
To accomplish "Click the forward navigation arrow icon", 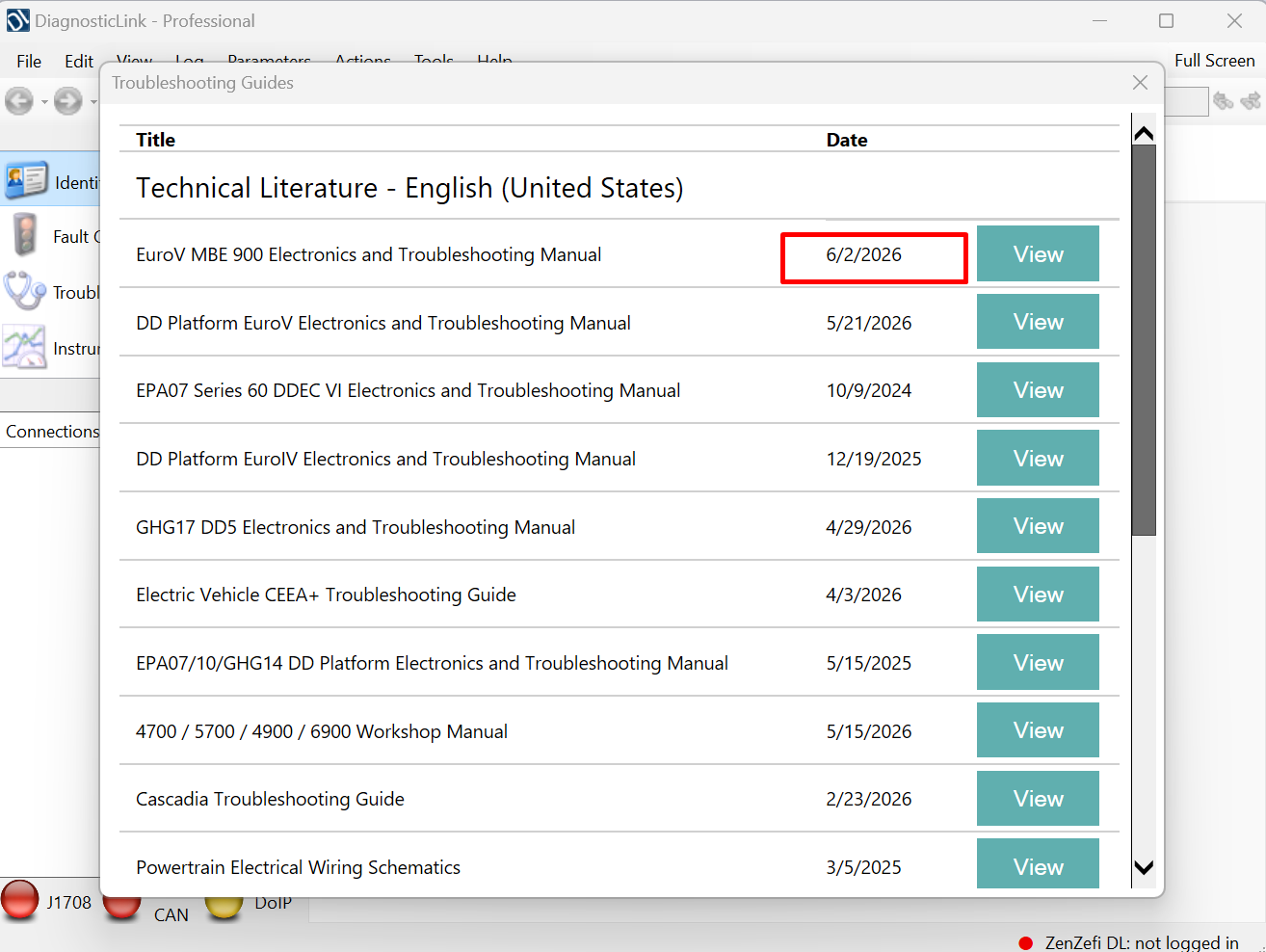I will tap(67, 100).
